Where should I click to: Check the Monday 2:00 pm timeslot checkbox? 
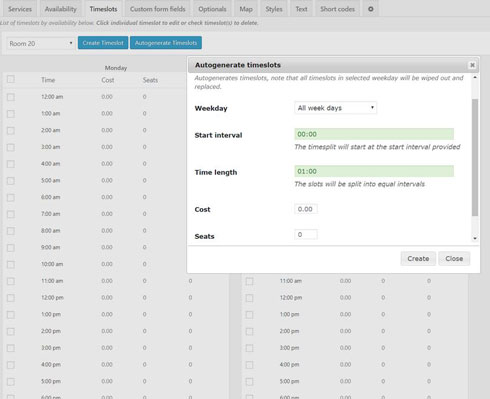tap(11, 331)
